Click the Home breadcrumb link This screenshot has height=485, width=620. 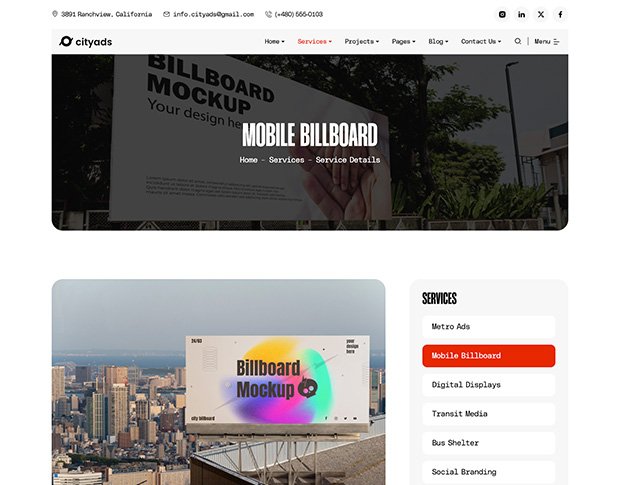[x=249, y=160]
